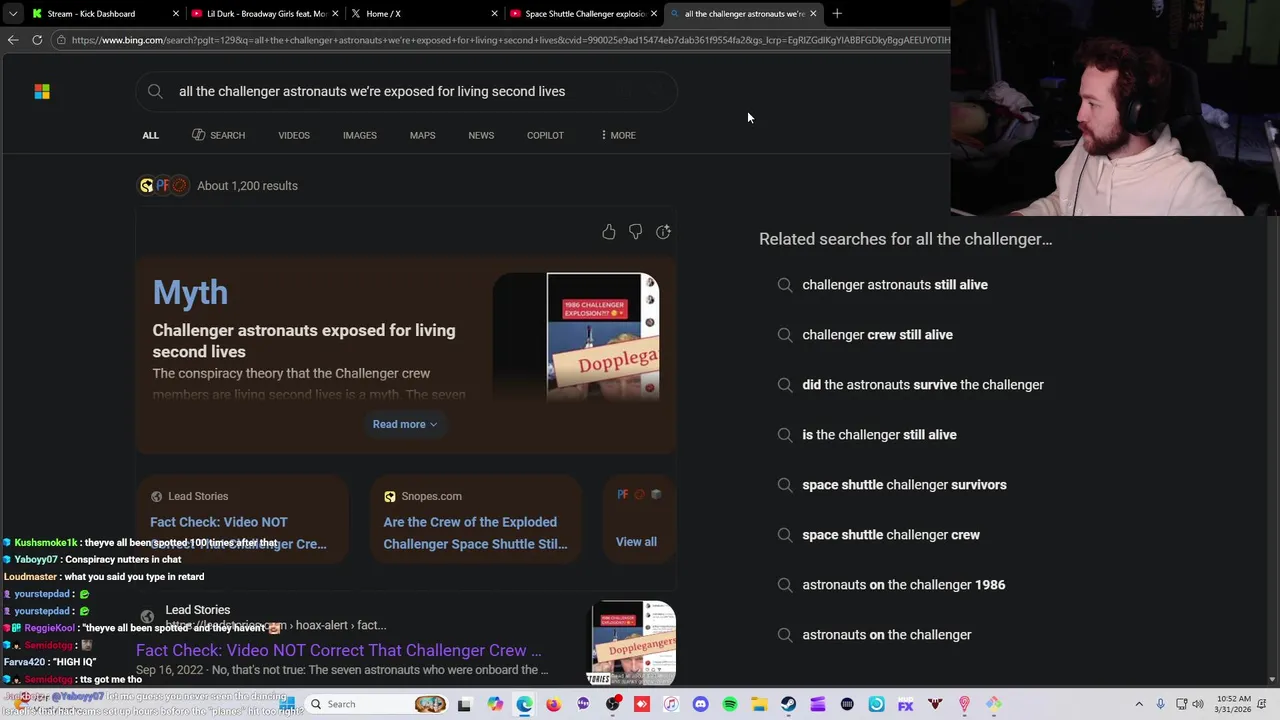Viewport: 1280px width, 720px height.
Task: Search astronauts on the challenger
Action: [887, 635]
